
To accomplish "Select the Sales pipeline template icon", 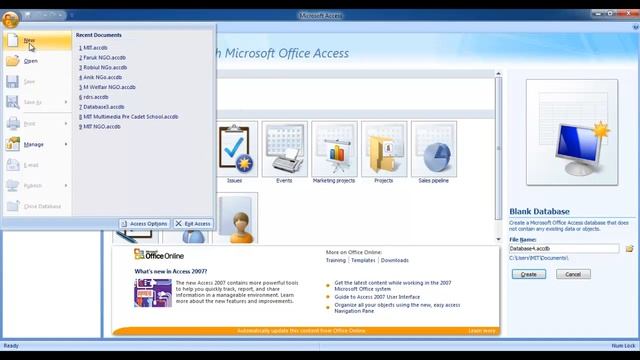I will (x=433, y=149).
